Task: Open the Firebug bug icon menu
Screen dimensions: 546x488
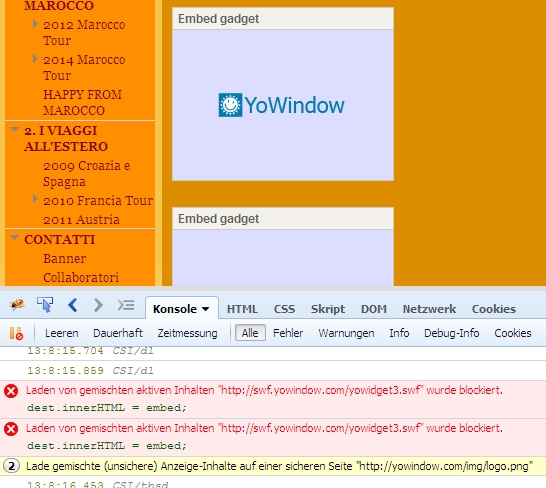Action: click(x=17, y=305)
